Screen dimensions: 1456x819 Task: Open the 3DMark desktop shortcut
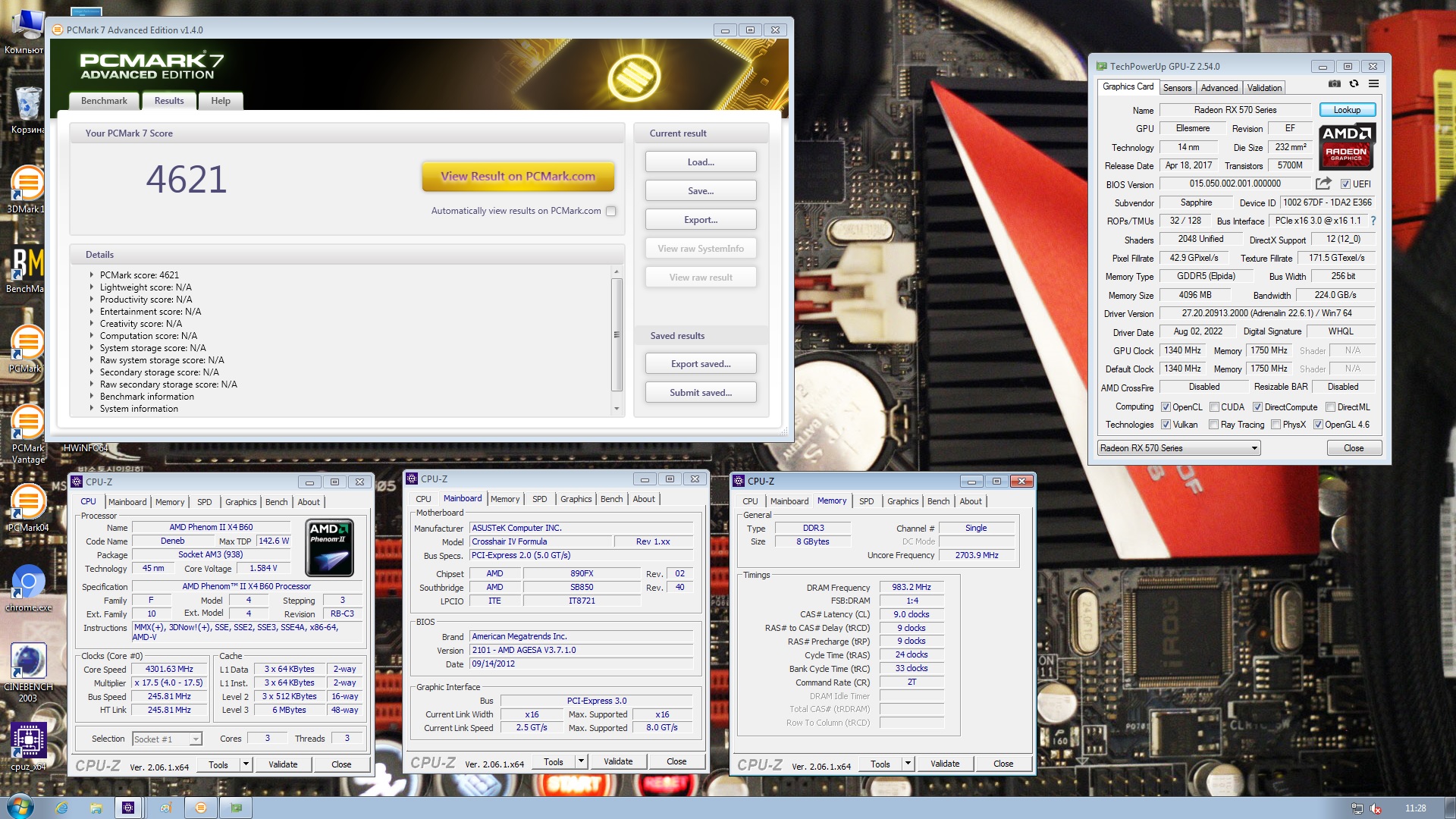click(27, 190)
